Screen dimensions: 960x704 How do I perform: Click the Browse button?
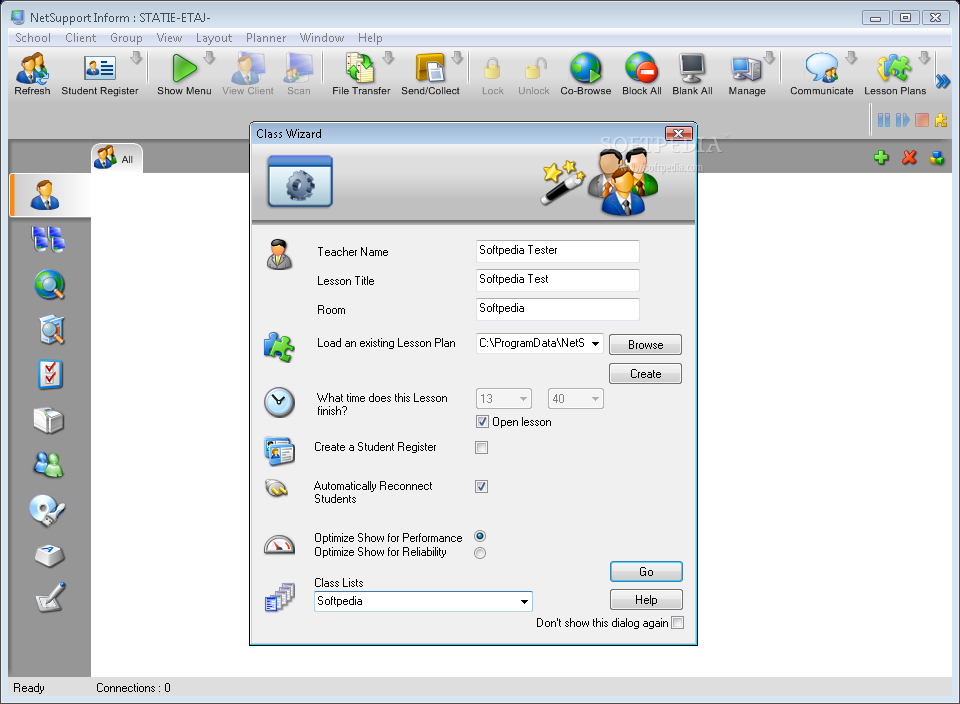[645, 345]
